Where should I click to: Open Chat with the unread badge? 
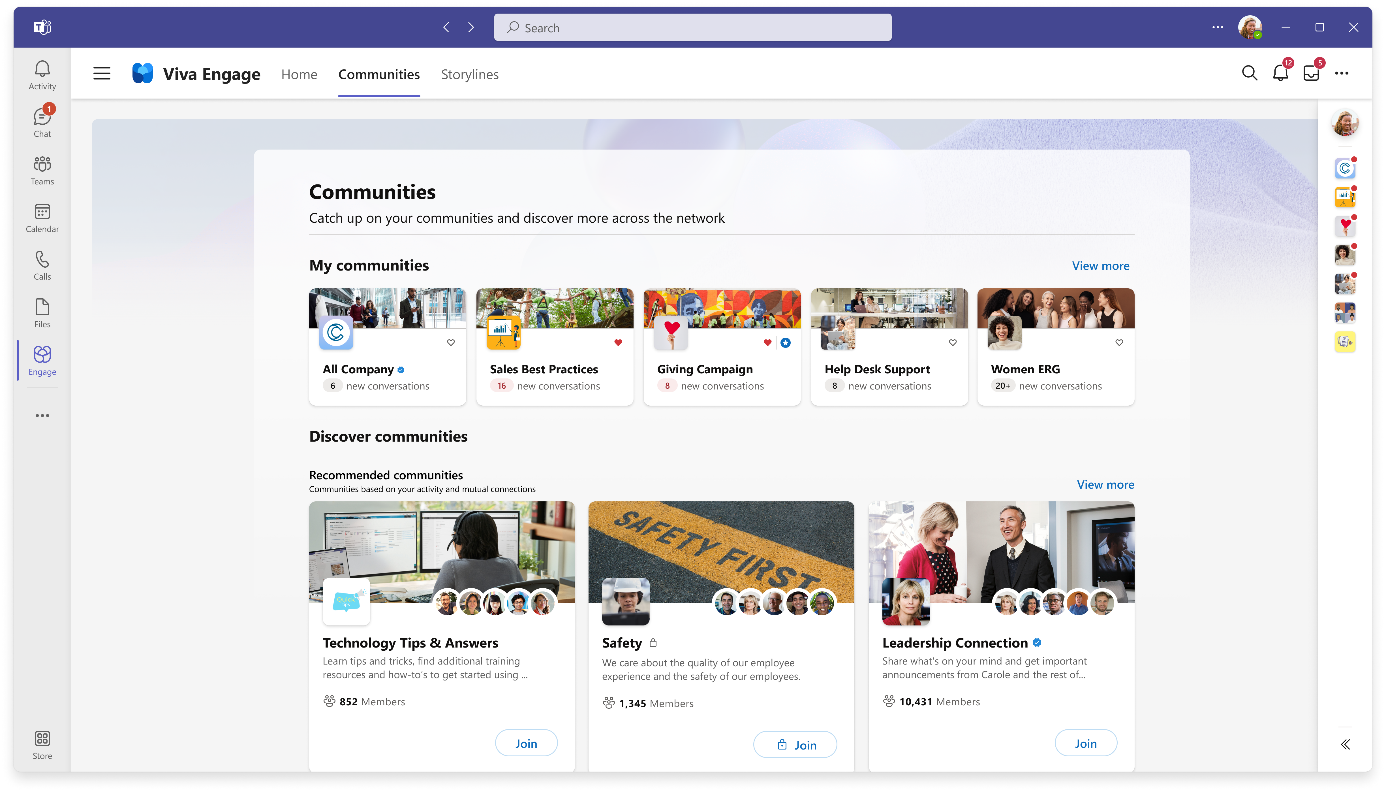pos(41,120)
